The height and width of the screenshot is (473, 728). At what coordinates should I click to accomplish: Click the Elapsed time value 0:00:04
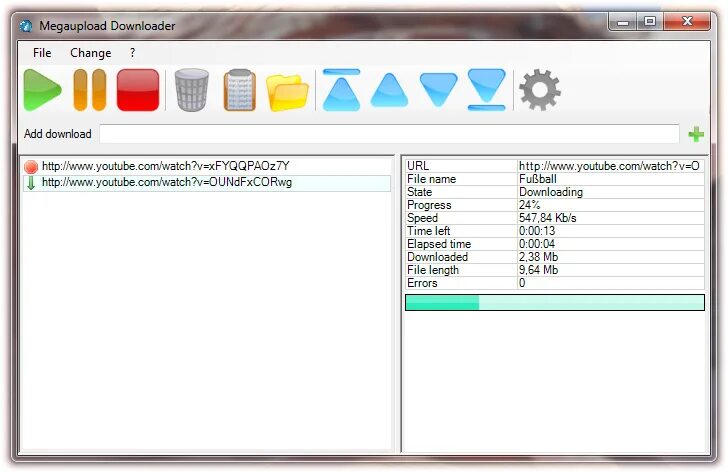[x=537, y=244]
